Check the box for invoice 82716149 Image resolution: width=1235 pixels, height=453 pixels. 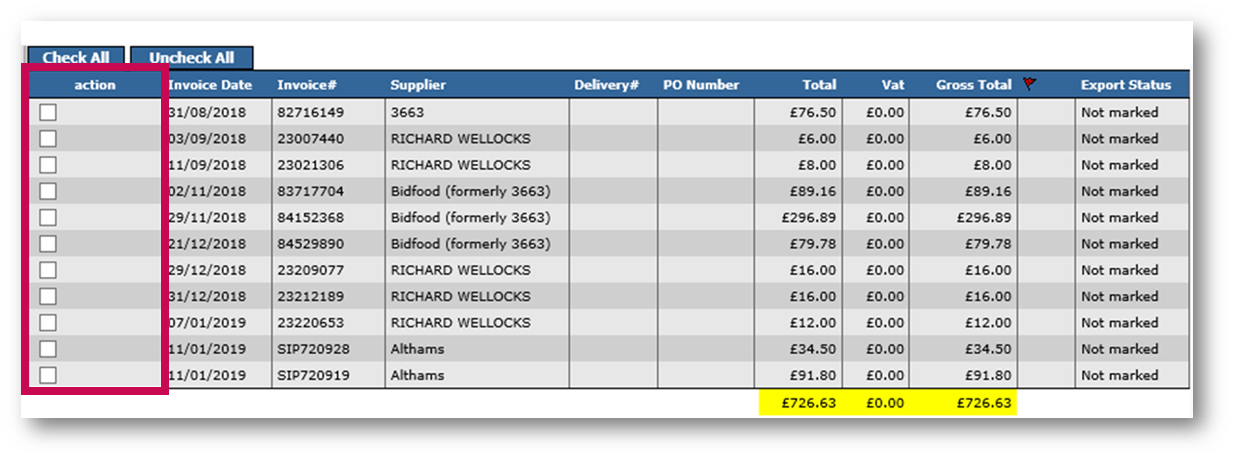pos(48,113)
